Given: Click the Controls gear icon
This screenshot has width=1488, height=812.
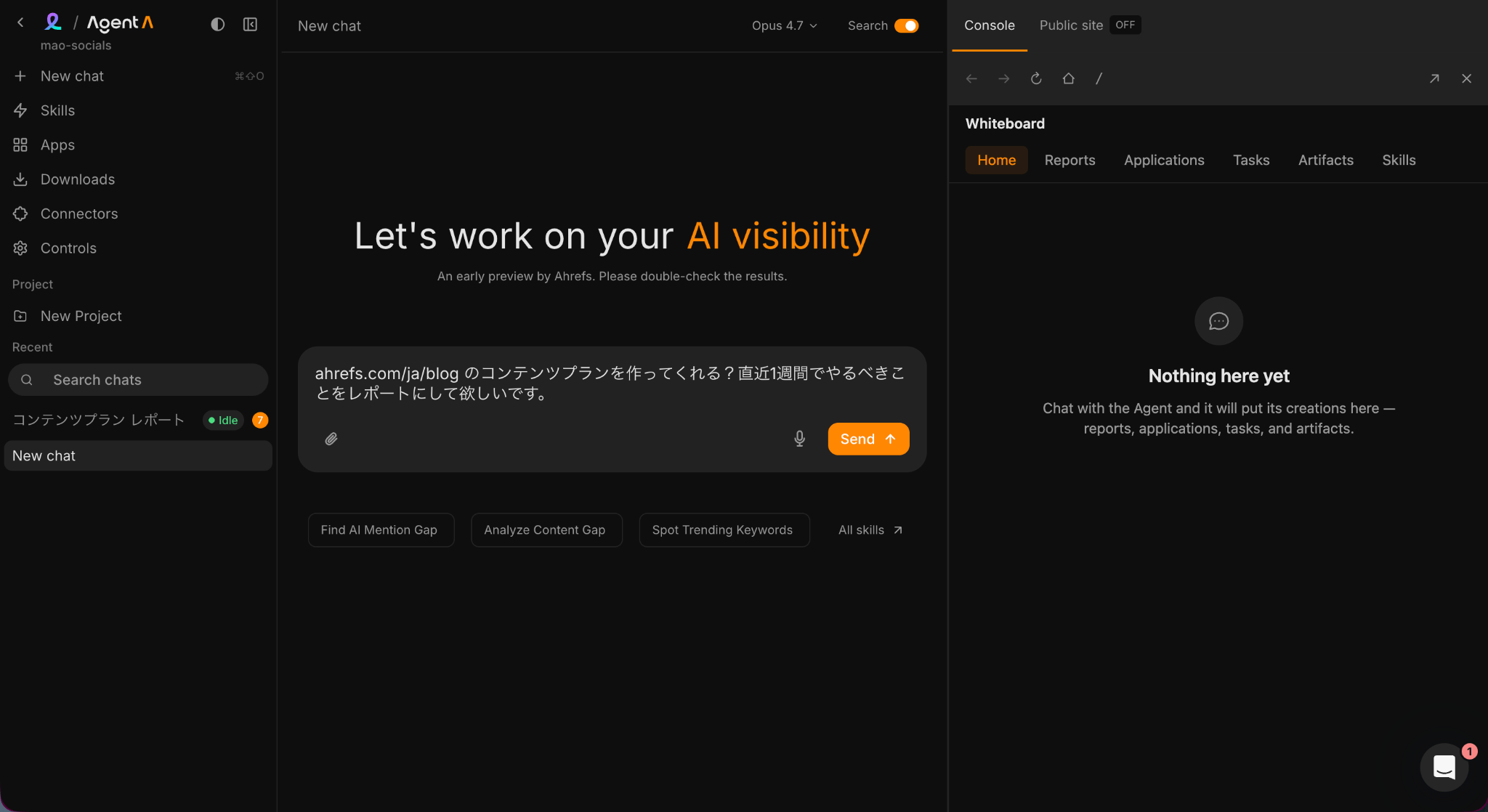Looking at the screenshot, I should 20,248.
